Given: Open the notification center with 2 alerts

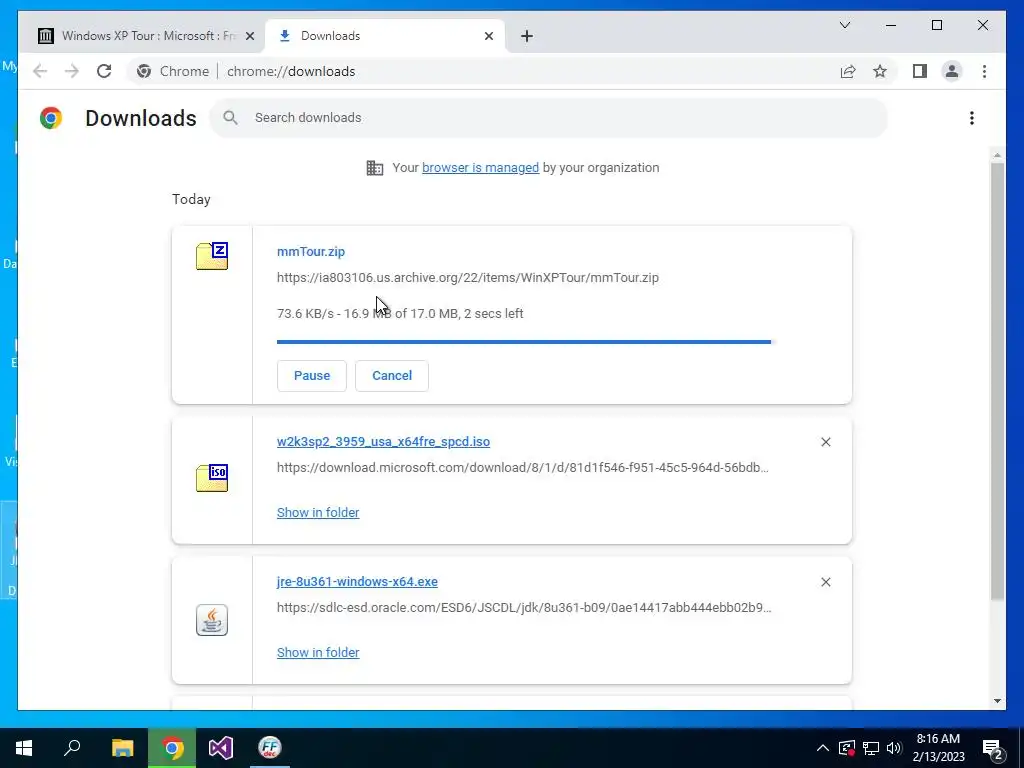Looking at the screenshot, I should [x=993, y=749].
